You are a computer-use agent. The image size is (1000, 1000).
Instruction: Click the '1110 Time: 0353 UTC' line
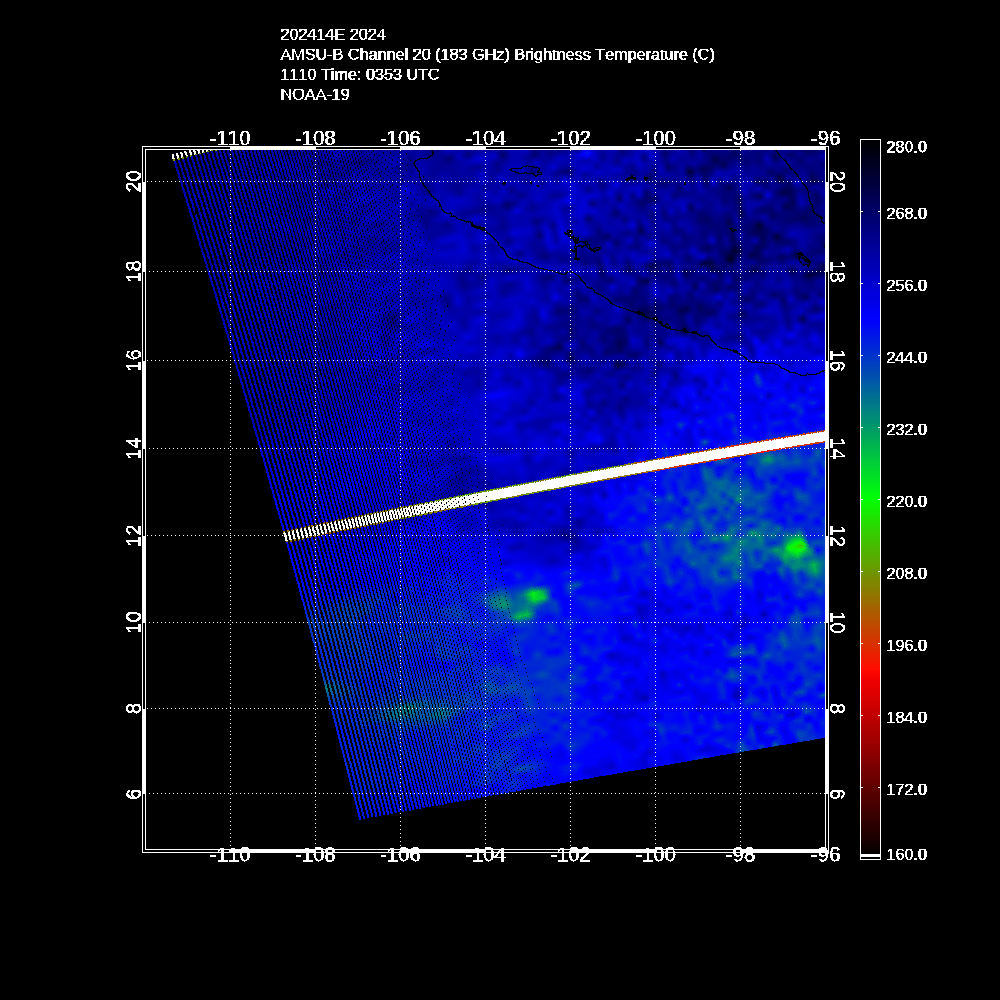pos(360,75)
